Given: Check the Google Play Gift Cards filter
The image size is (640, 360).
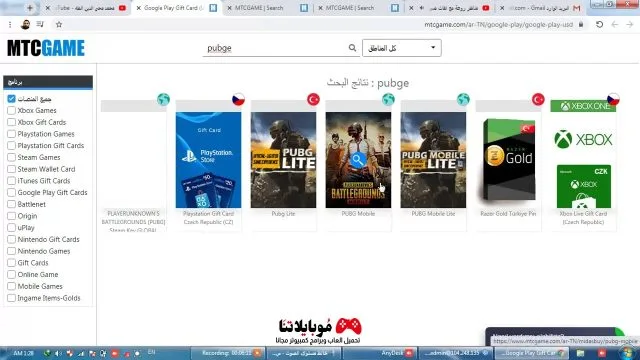Looking at the screenshot, I should (11, 193).
